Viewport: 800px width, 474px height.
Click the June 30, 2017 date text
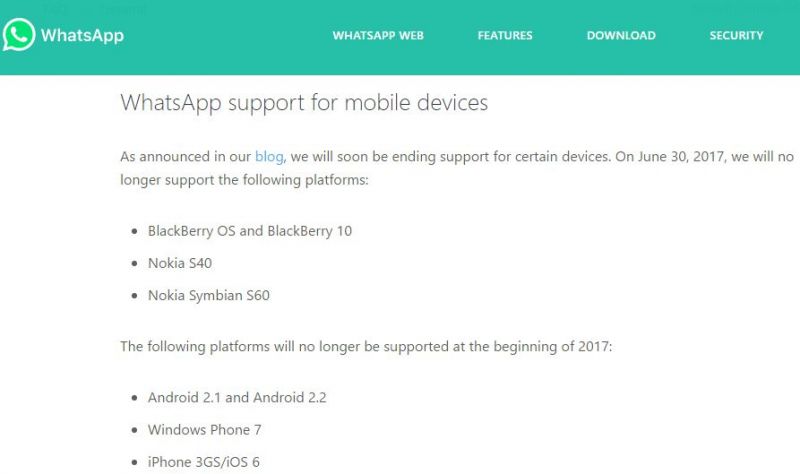click(681, 156)
